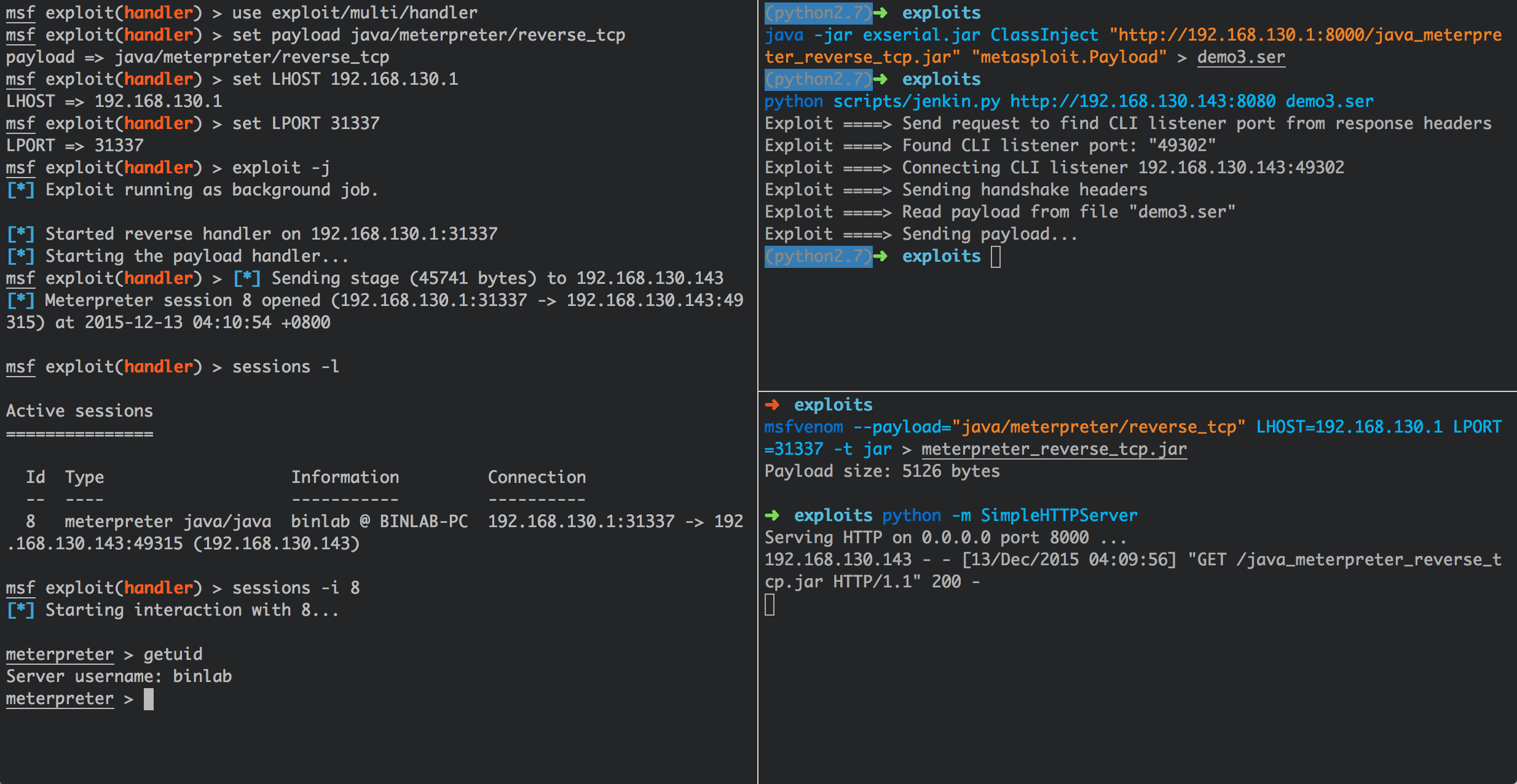Click the blinking meterpreter prompt cursor block
Screen dimensions: 1517x784
click(149, 699)
